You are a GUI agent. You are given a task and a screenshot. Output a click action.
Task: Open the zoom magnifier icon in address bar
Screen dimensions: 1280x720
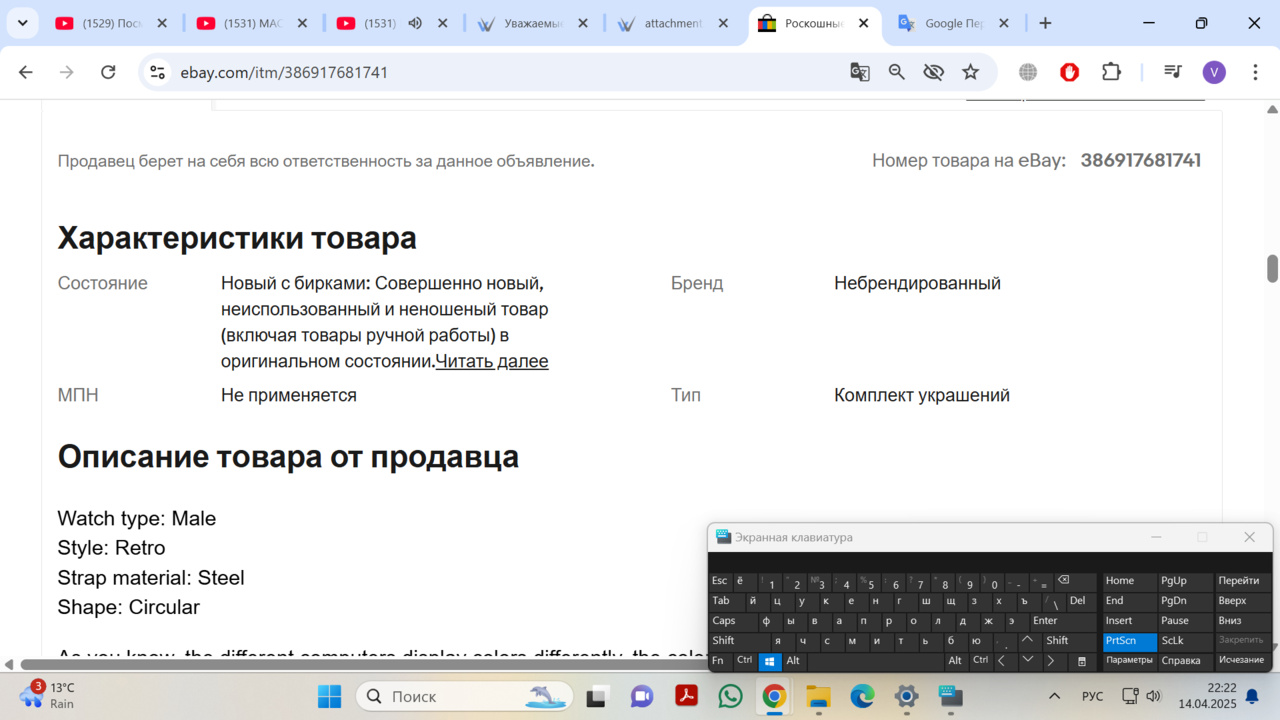point(897,72)
